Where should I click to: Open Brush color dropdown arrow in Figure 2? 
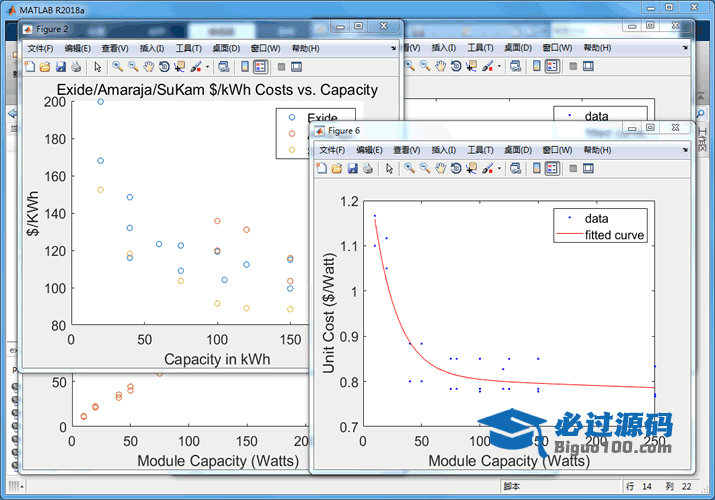(207, 67)
